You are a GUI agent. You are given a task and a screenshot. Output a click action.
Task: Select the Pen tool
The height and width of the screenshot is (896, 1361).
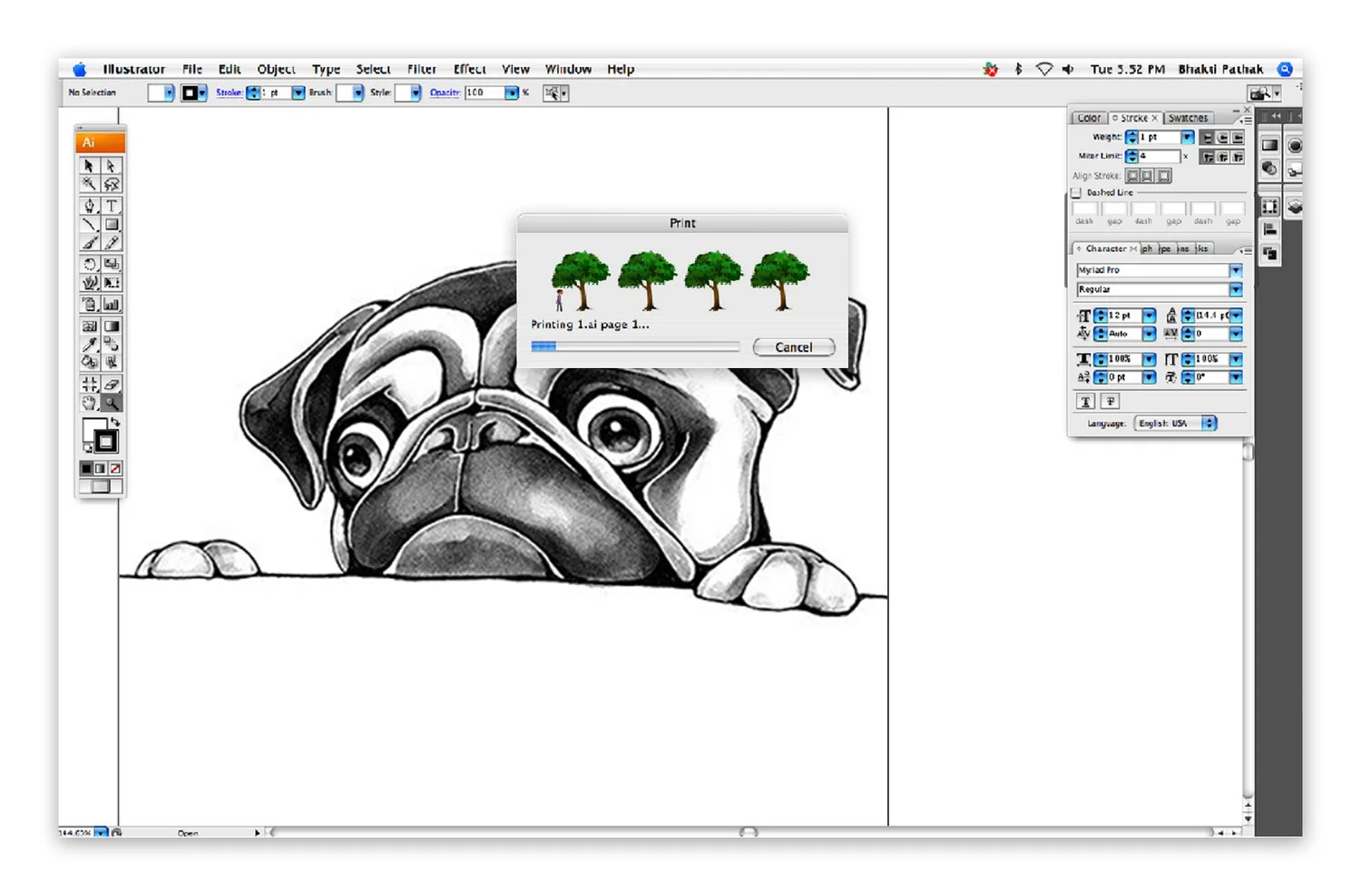pos(89,206)
